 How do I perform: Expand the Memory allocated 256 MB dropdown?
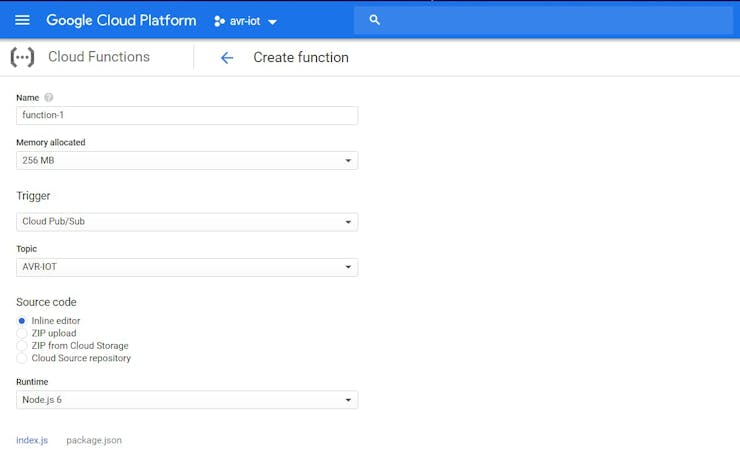pos(187,161)
